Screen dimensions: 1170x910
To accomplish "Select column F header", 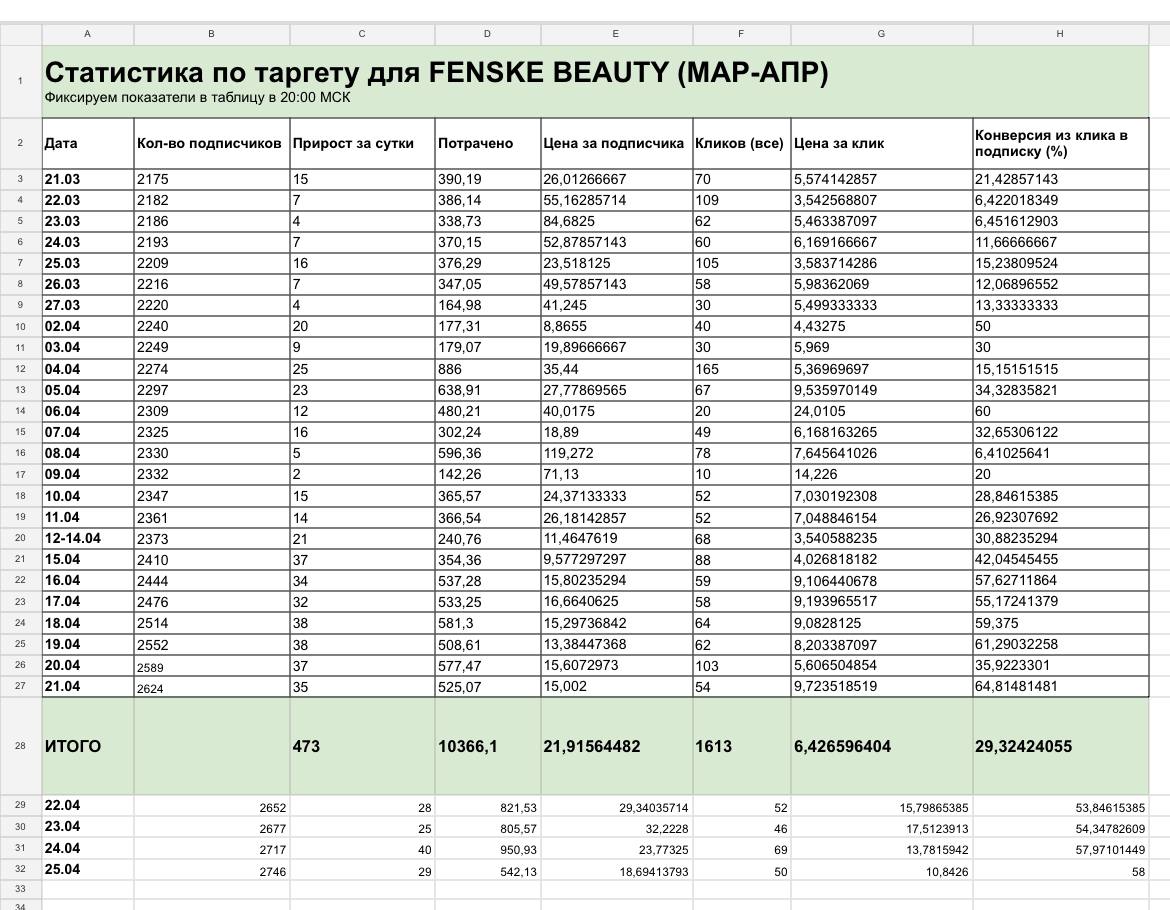I will pos(741,34).
